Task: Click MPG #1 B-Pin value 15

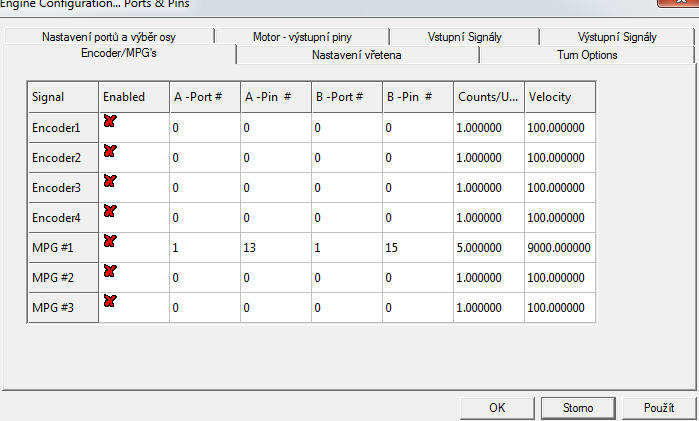Action: coord(392,248)
